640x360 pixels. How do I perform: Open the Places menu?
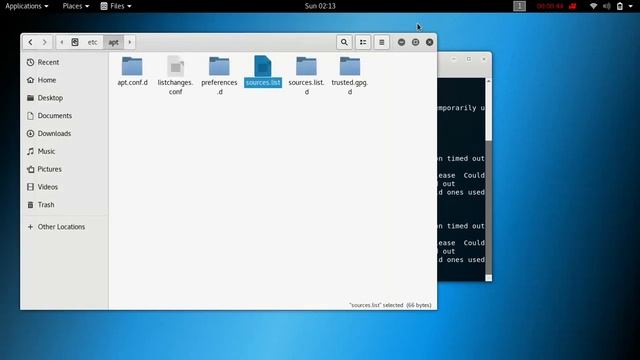76,6
